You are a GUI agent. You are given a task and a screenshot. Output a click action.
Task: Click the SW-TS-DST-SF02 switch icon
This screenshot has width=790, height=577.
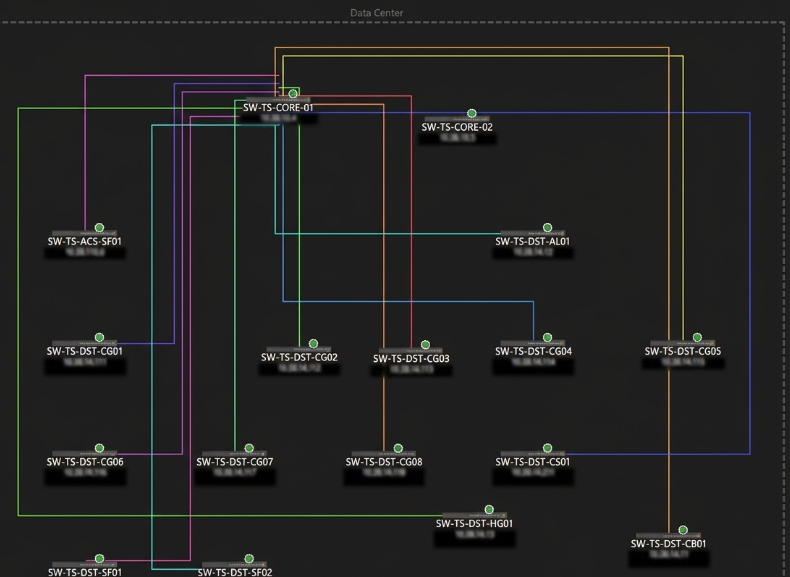click(234, 565)
